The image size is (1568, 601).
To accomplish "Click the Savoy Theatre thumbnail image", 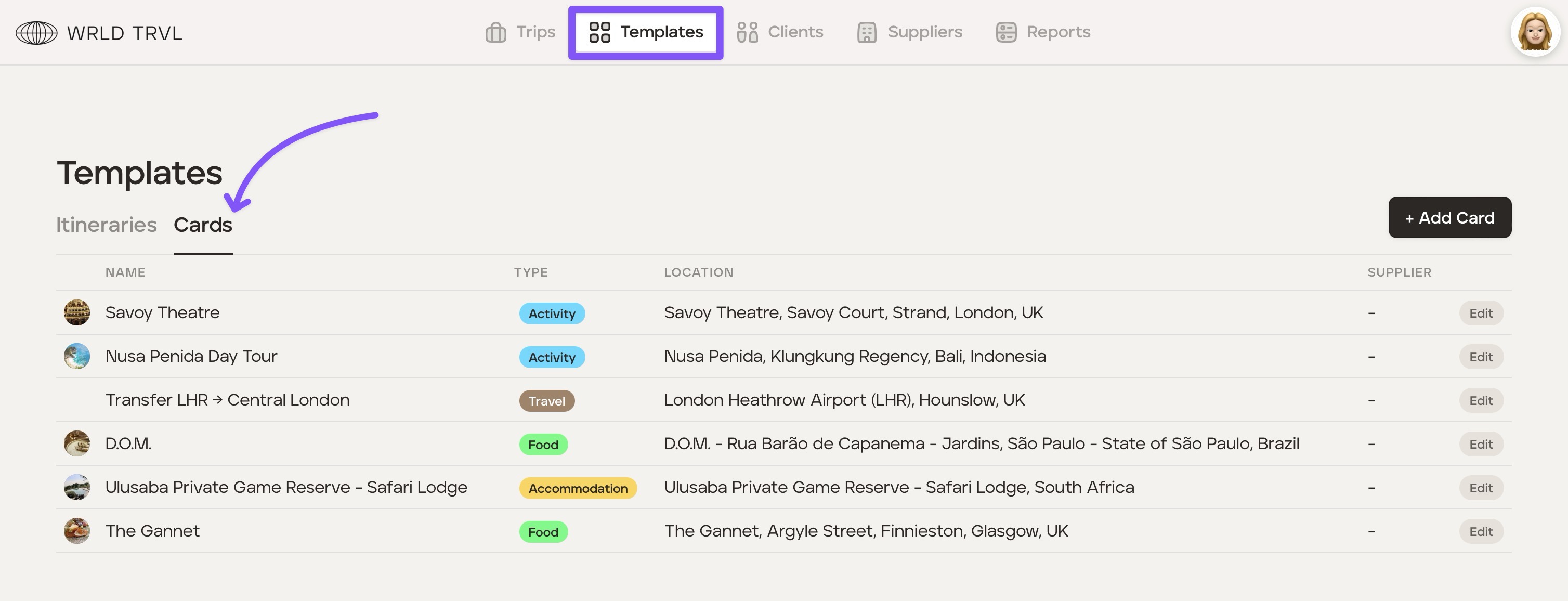I will coord(77,312).
